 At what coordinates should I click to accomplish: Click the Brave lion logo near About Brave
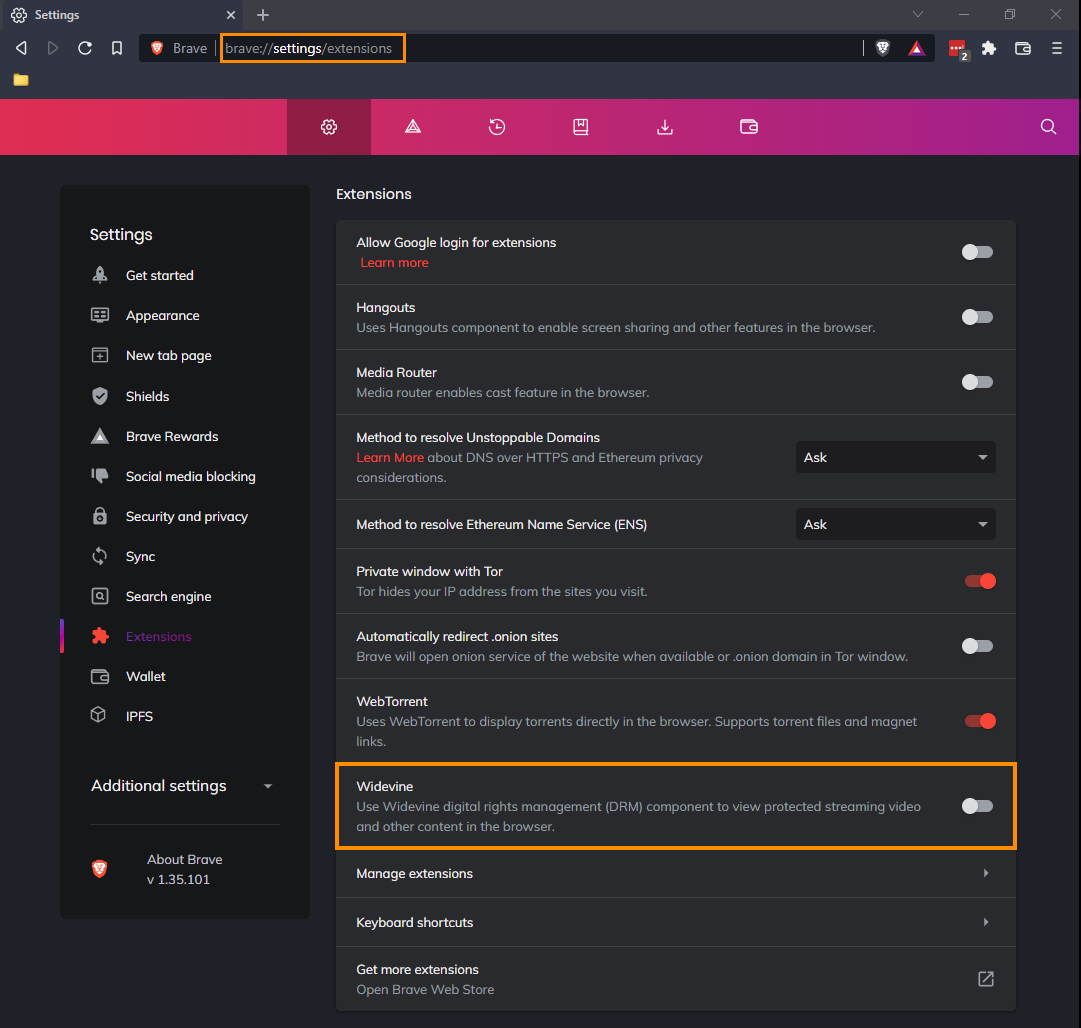pos(100,869)
